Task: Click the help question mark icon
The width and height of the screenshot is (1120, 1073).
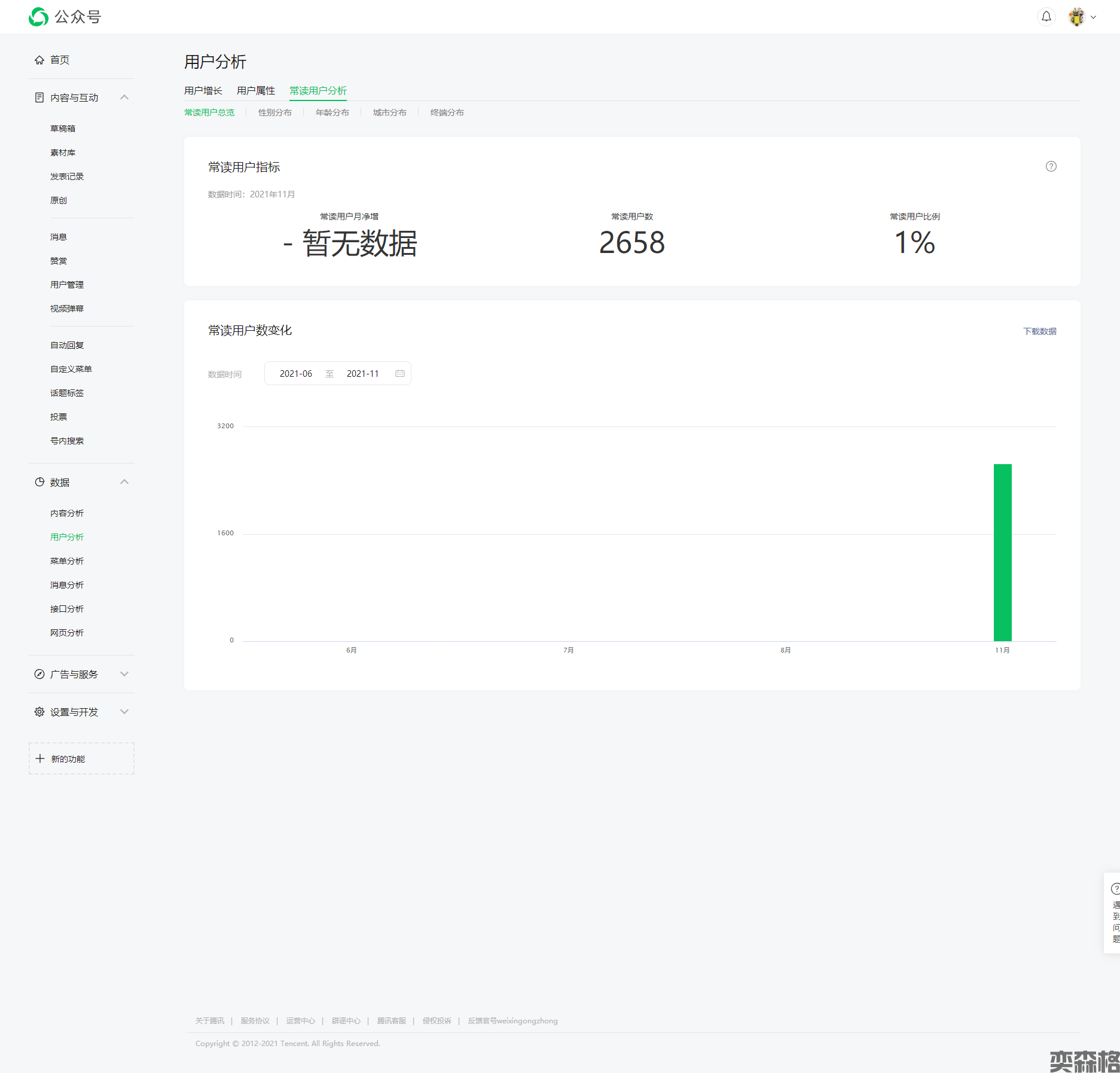Action: tap(1051, 167)
